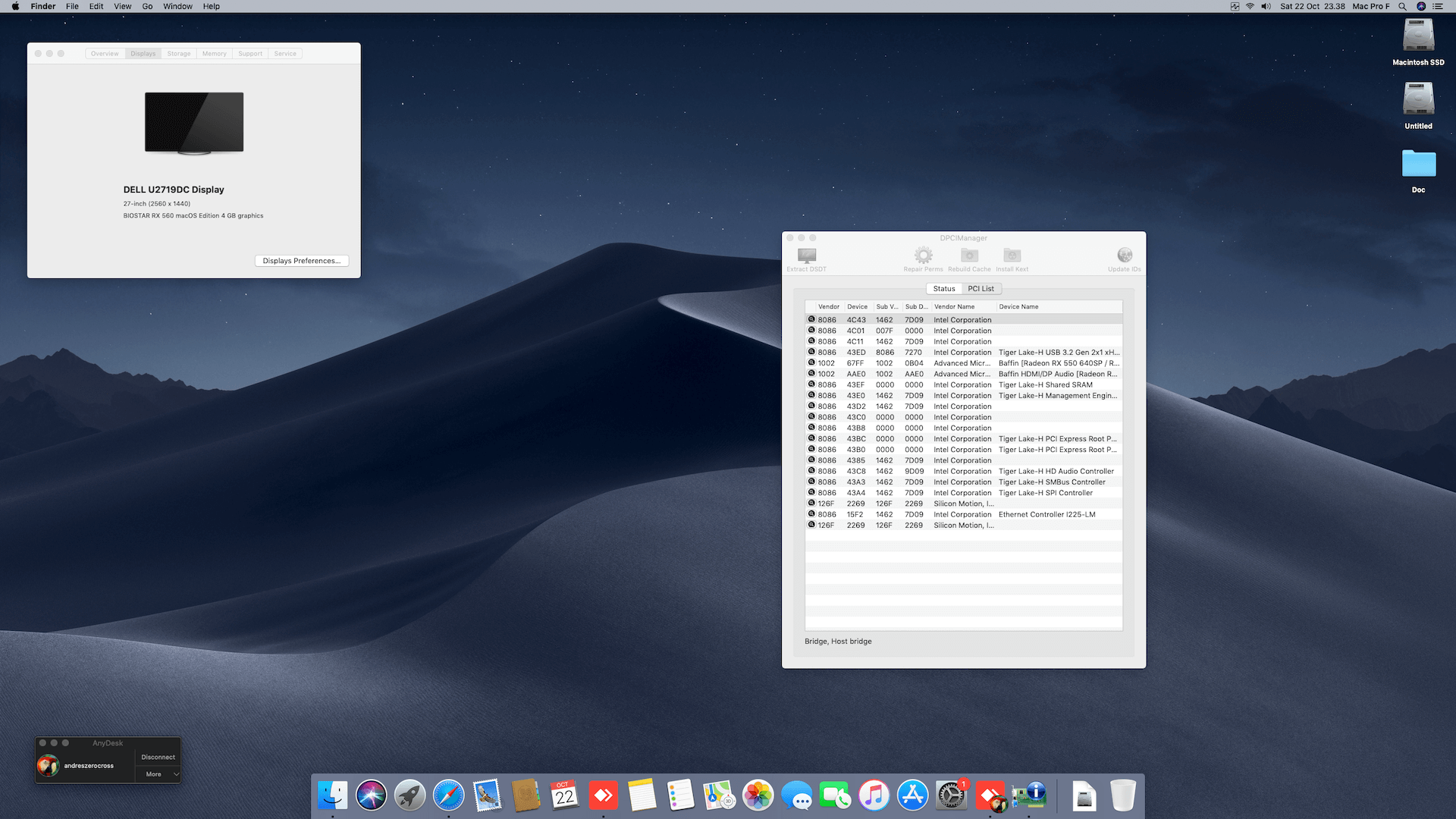Select Untitled drive on desktop

pos(1418,106)
